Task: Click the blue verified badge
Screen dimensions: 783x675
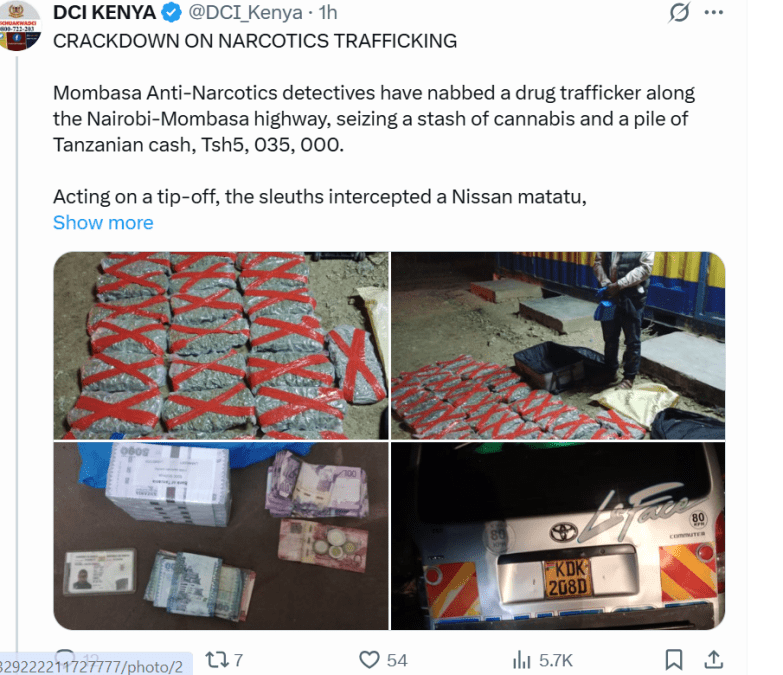Action: click(x=171, y=13)
